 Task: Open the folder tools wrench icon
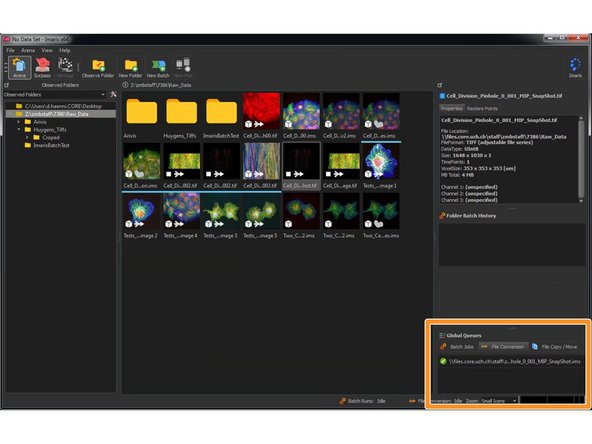point(113,94)
